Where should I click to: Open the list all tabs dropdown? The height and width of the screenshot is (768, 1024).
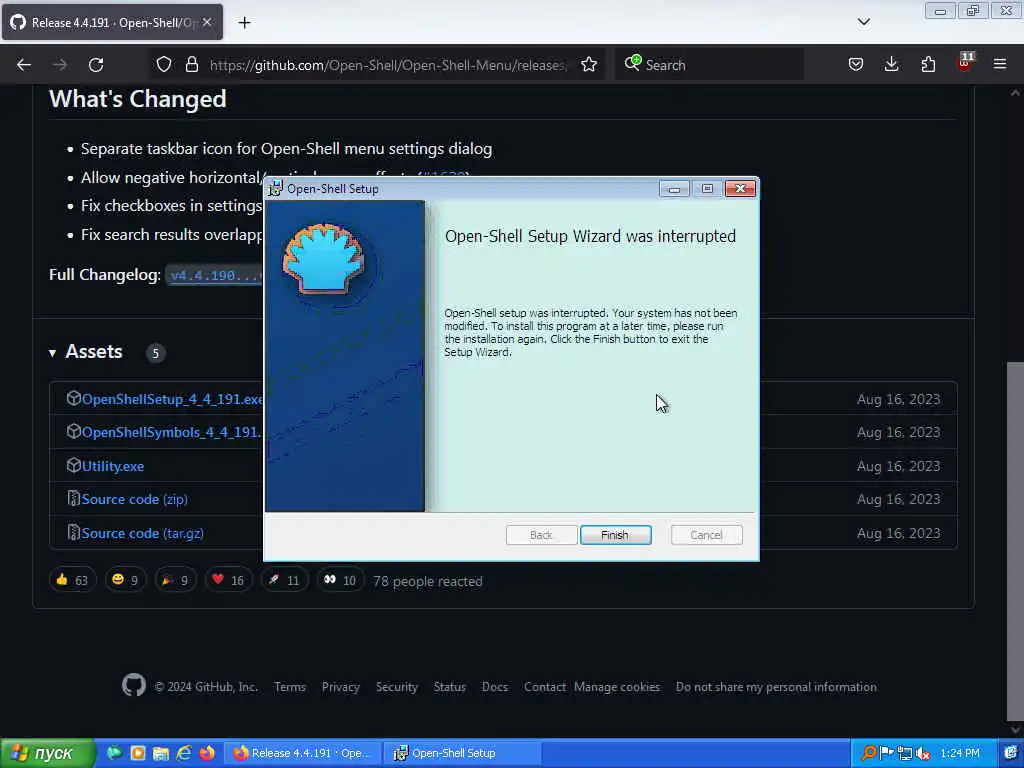click(863, 22)
